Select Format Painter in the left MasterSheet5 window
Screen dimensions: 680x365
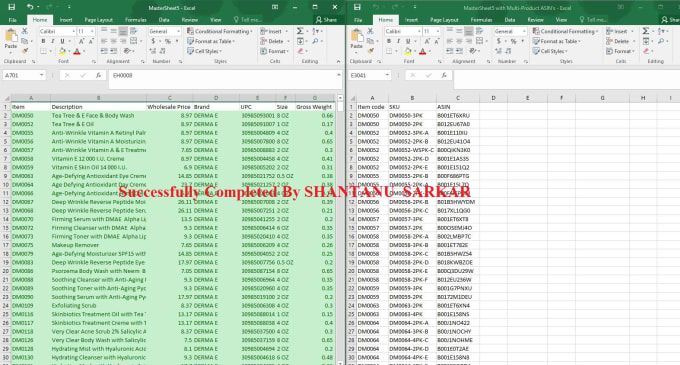click(25, 51)
